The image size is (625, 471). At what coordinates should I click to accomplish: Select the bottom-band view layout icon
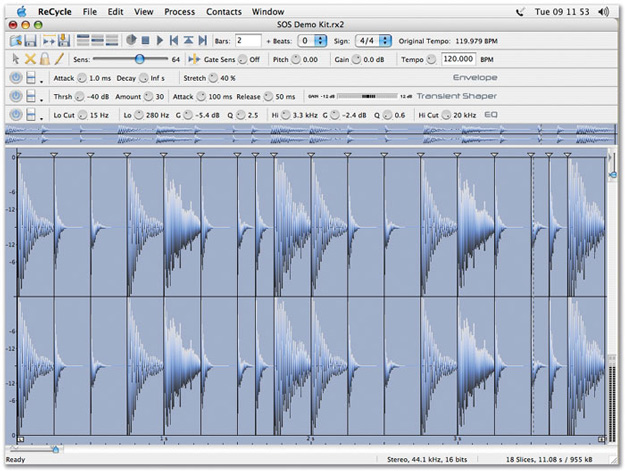[x=112, y=41]
